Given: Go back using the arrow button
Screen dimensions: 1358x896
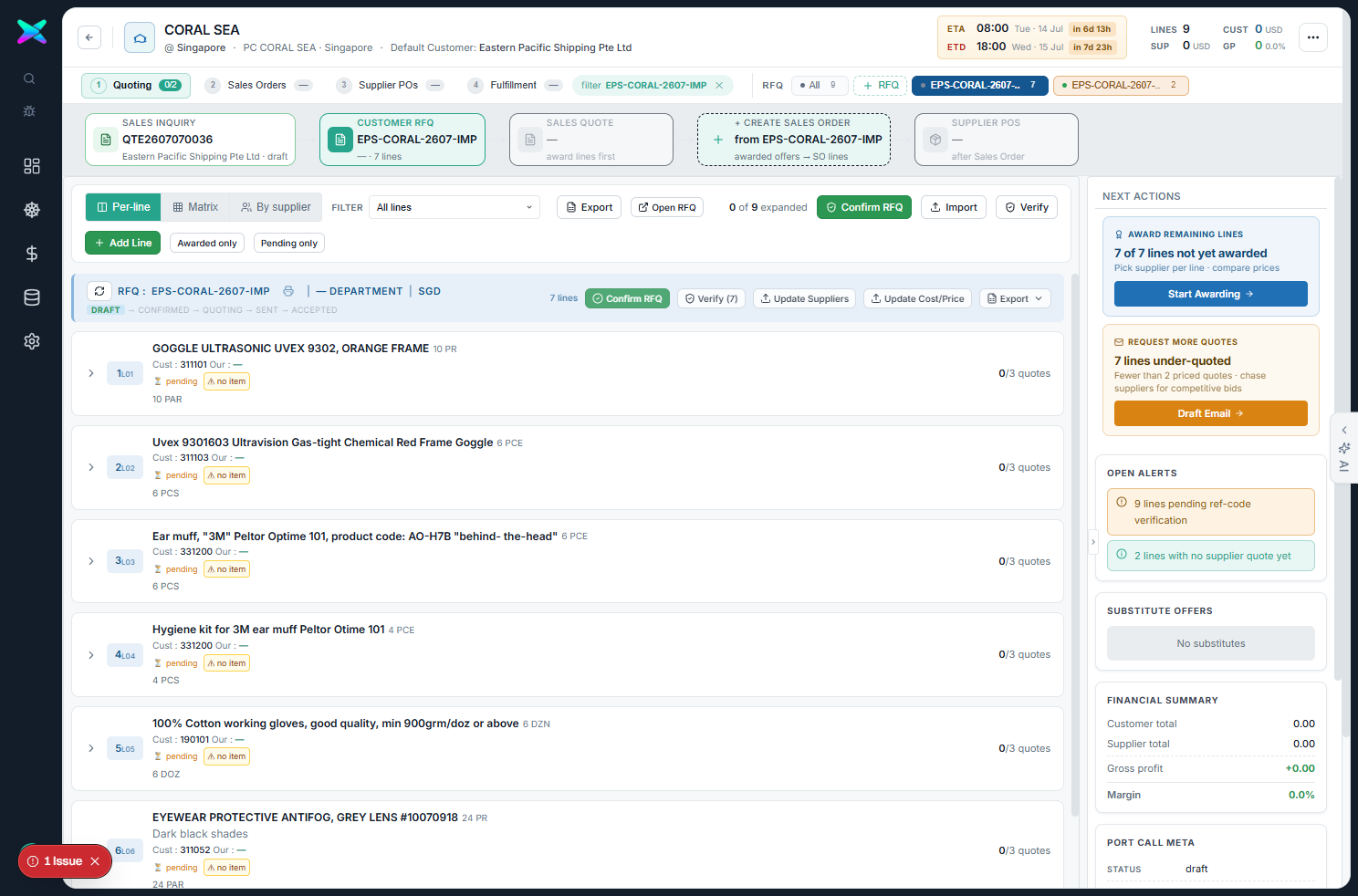Looking at the screenshot, I should (x=89, y=37).
